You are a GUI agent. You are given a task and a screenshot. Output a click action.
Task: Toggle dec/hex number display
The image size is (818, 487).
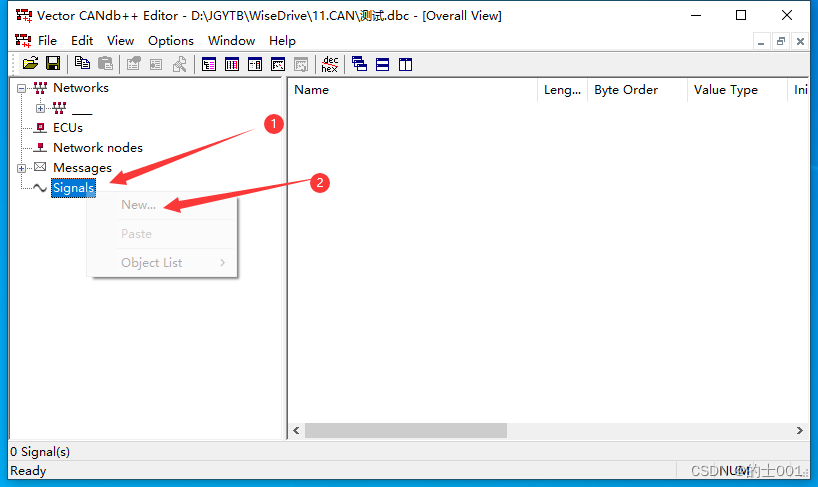[x=330, y=64]
